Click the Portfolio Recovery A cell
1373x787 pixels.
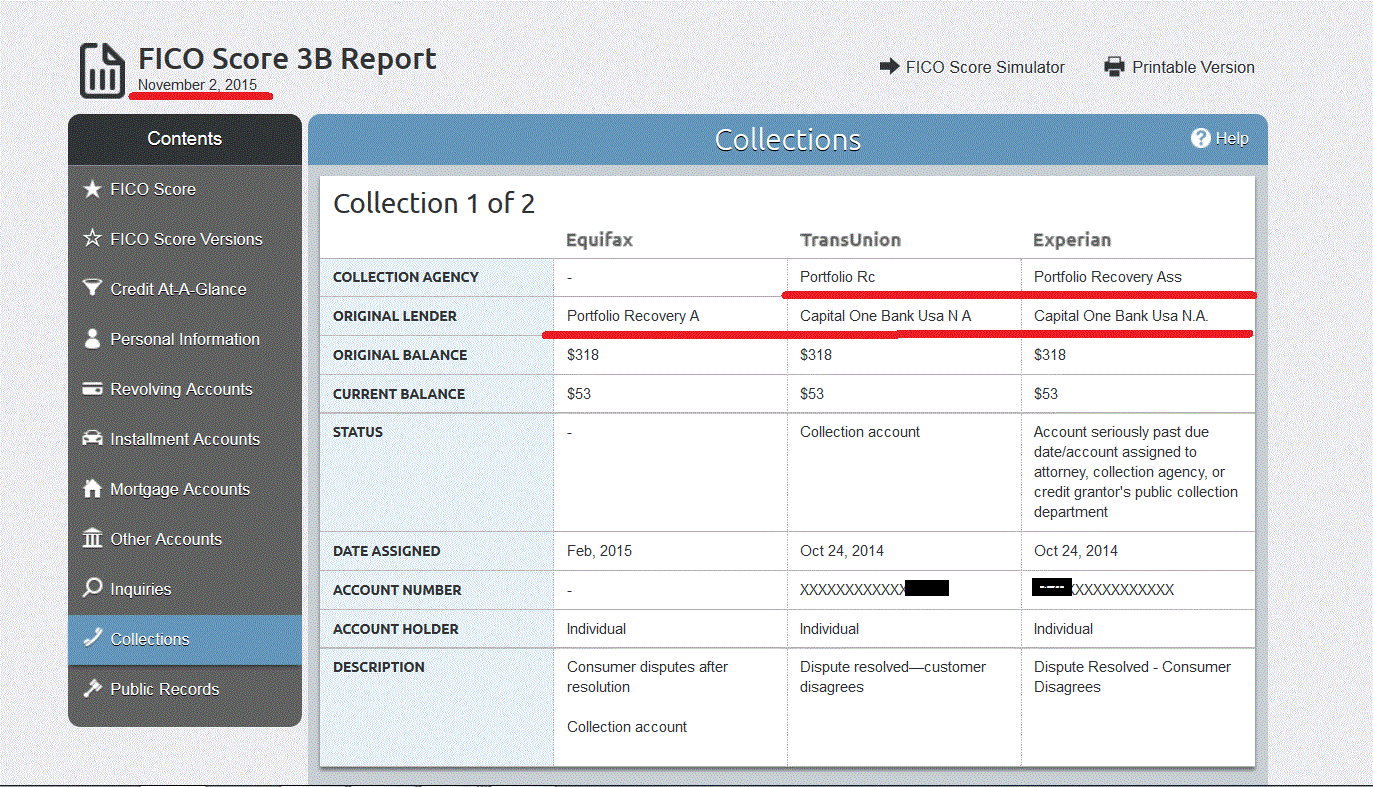point(633,316)
